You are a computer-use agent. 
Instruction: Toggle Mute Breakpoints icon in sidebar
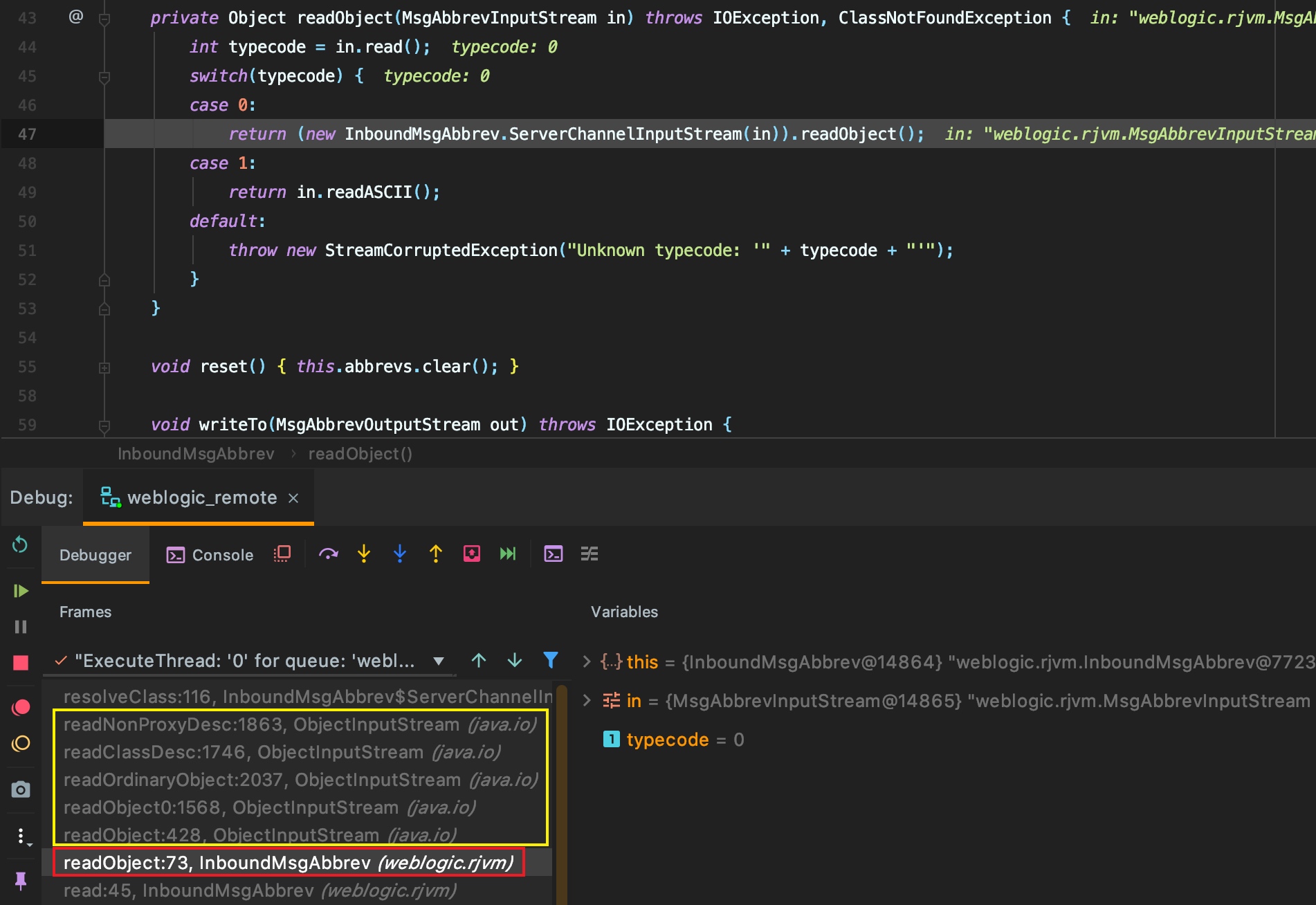[21, 744]
